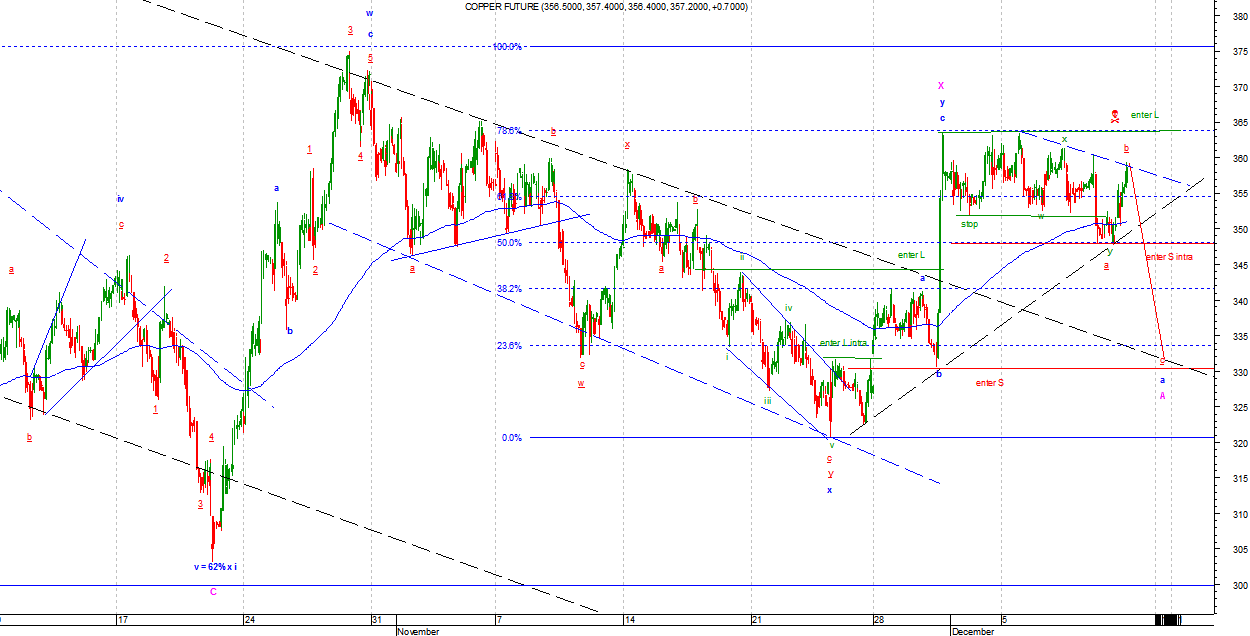1250x636 pixels.
Task: Click the December label on time axis
Action: coord(972,631)
